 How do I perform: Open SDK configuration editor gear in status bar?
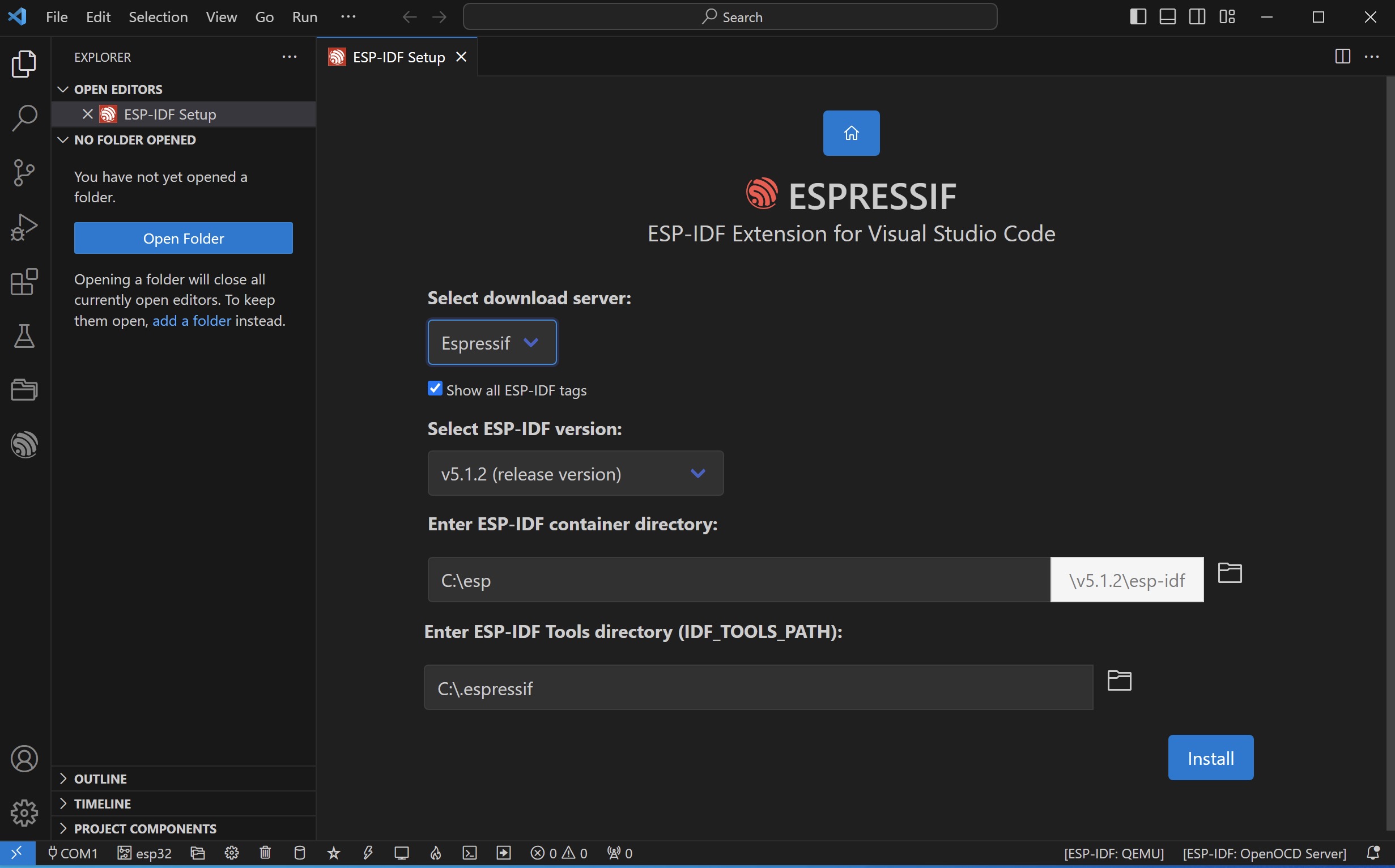[232, 853]
